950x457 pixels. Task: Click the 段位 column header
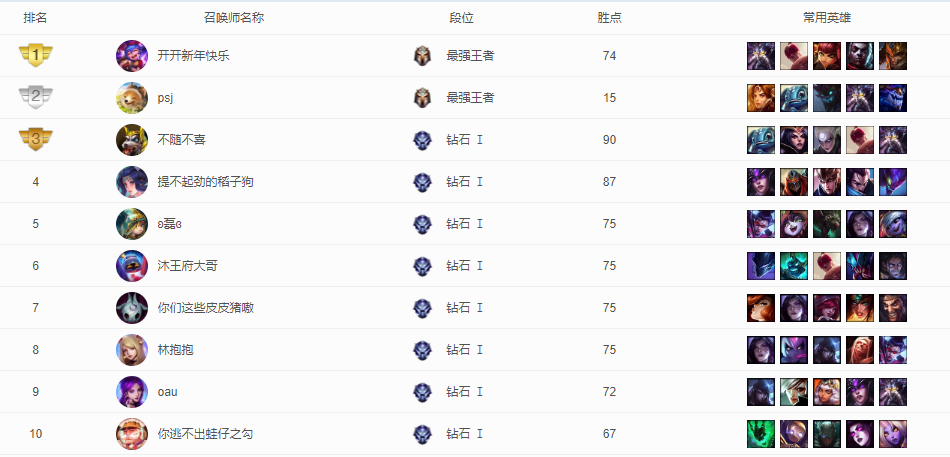[x=461, y=18]
